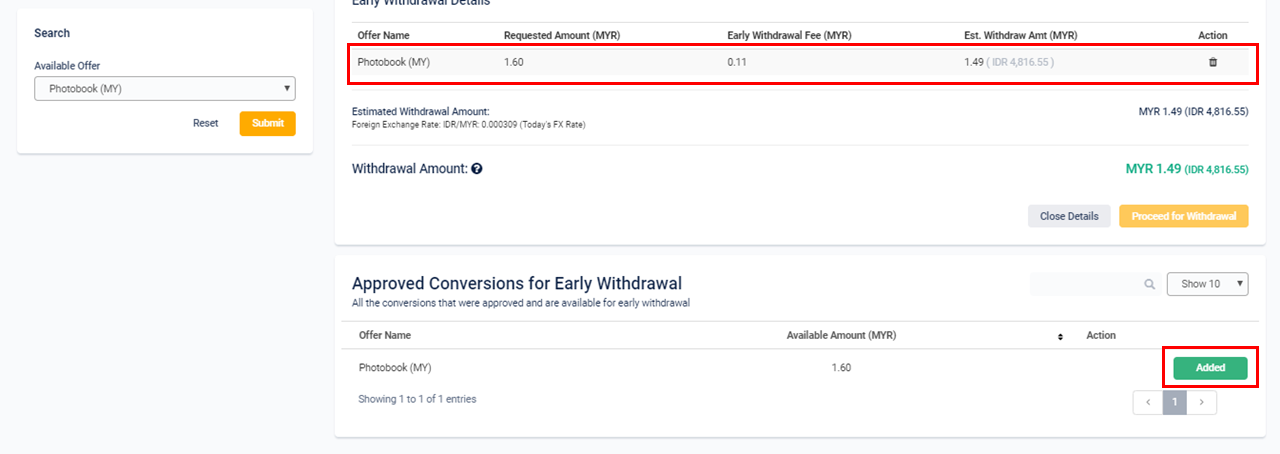This screenshot has width=1280, height=454.
Task: Click the green Added button
Action: tap(1210, 368)
